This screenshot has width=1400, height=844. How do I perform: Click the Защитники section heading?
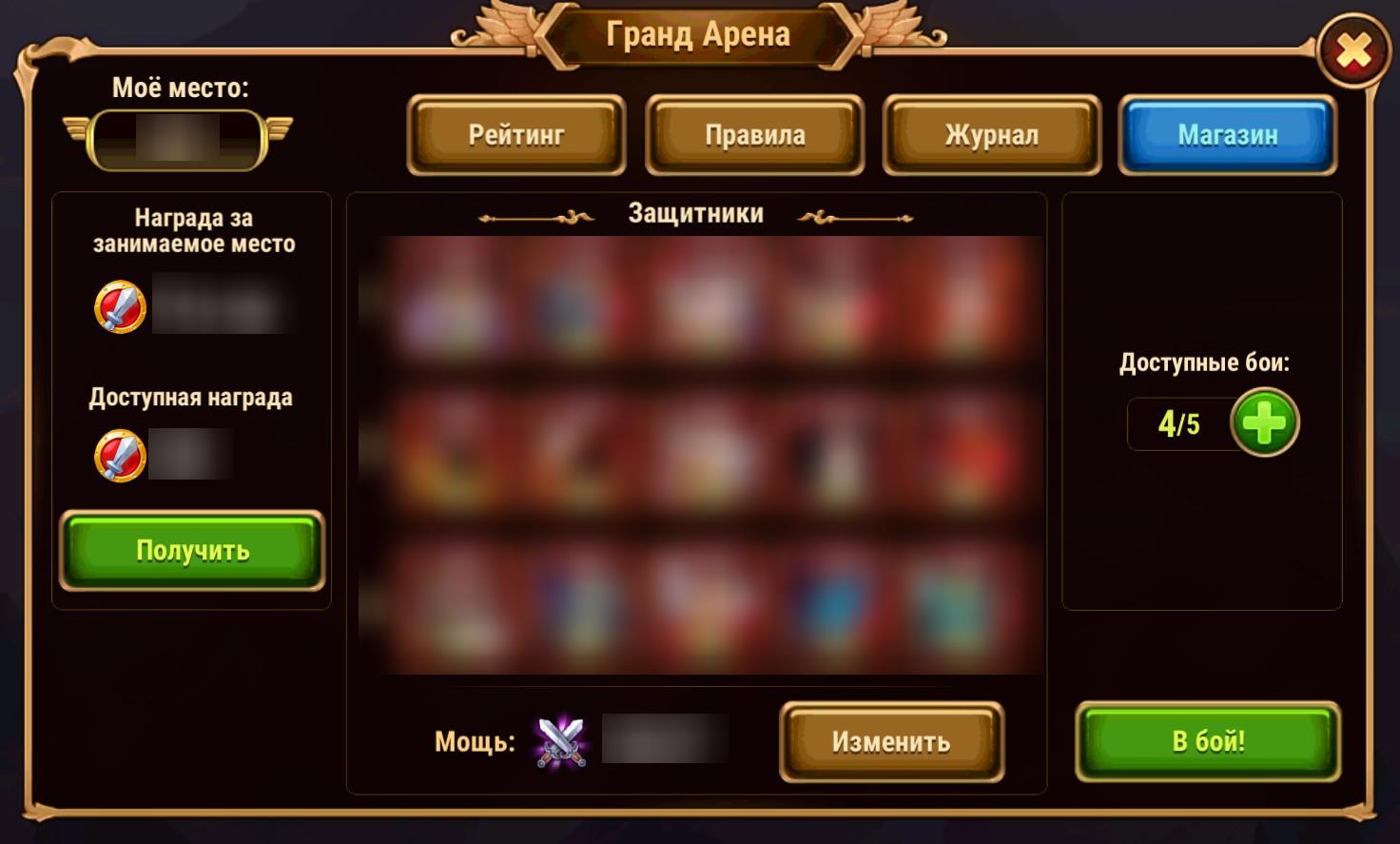pos(696,213)
